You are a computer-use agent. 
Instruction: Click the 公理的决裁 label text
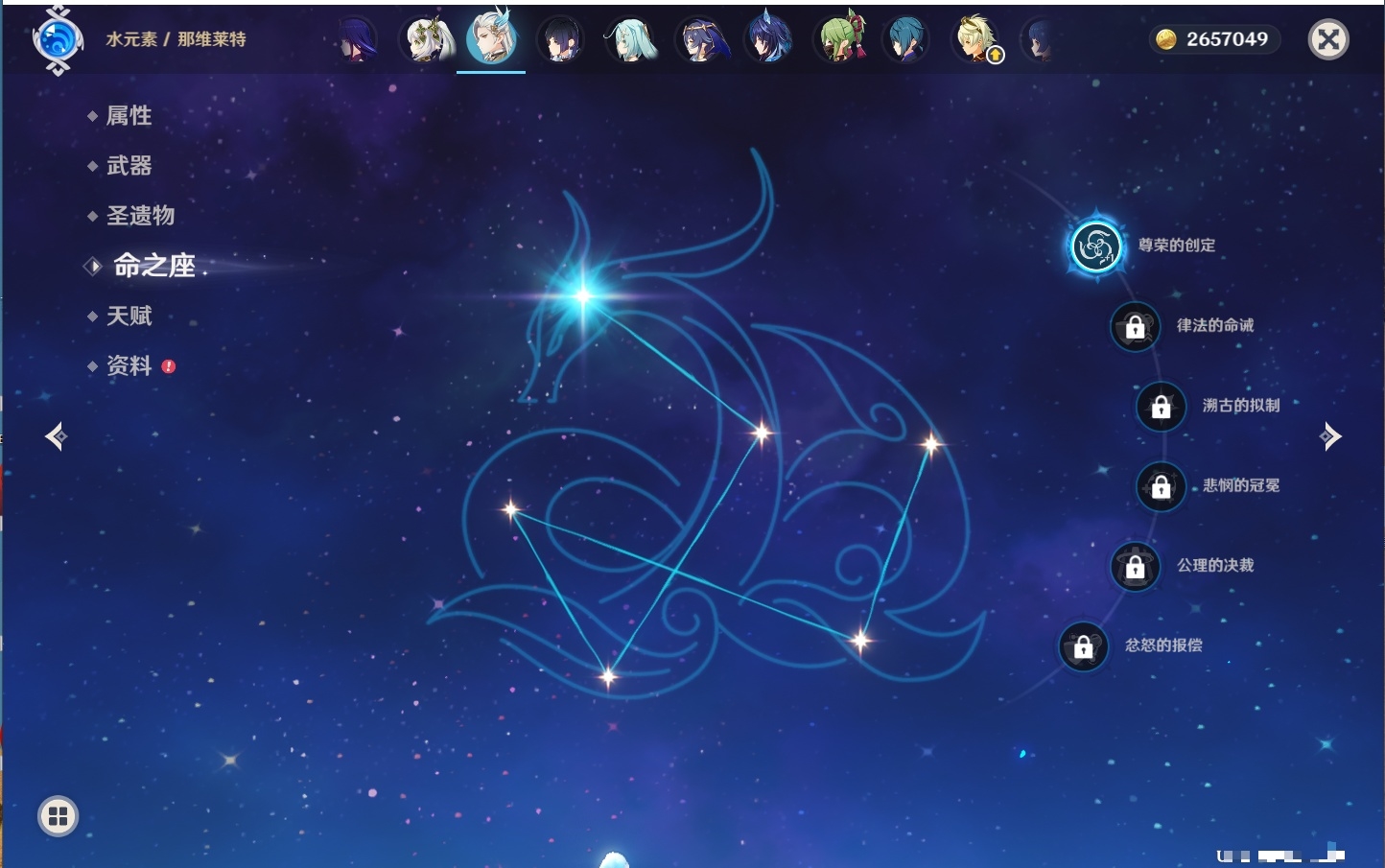click(1215, 565)
